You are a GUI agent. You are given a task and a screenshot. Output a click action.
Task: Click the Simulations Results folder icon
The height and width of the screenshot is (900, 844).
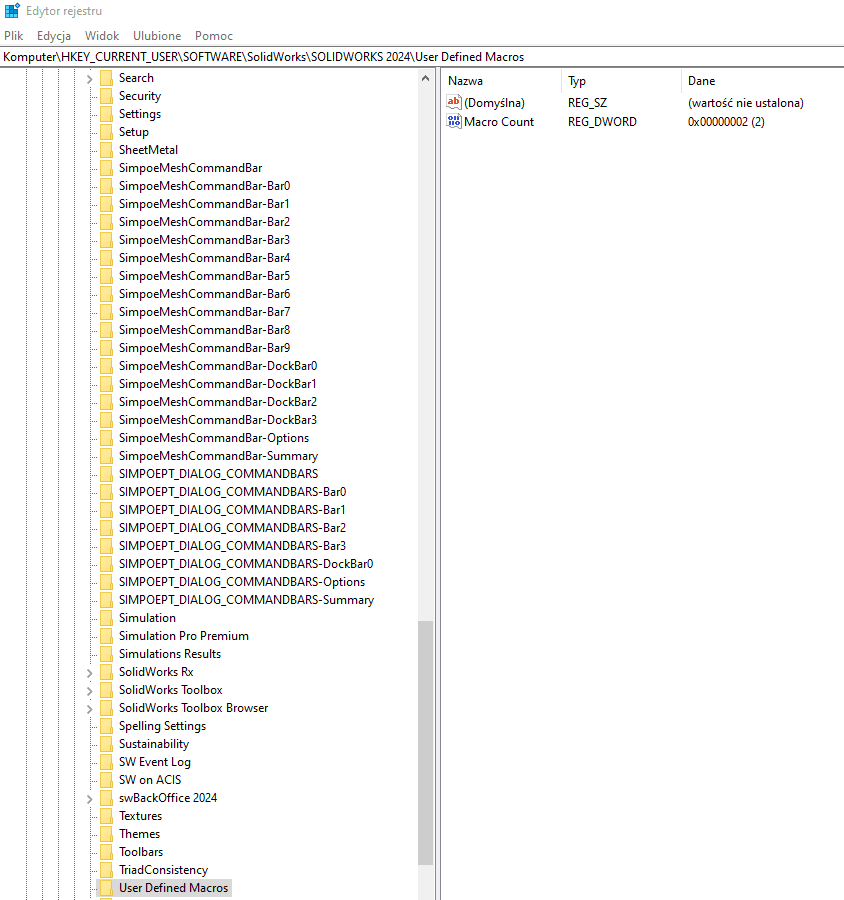coord(106,654)
